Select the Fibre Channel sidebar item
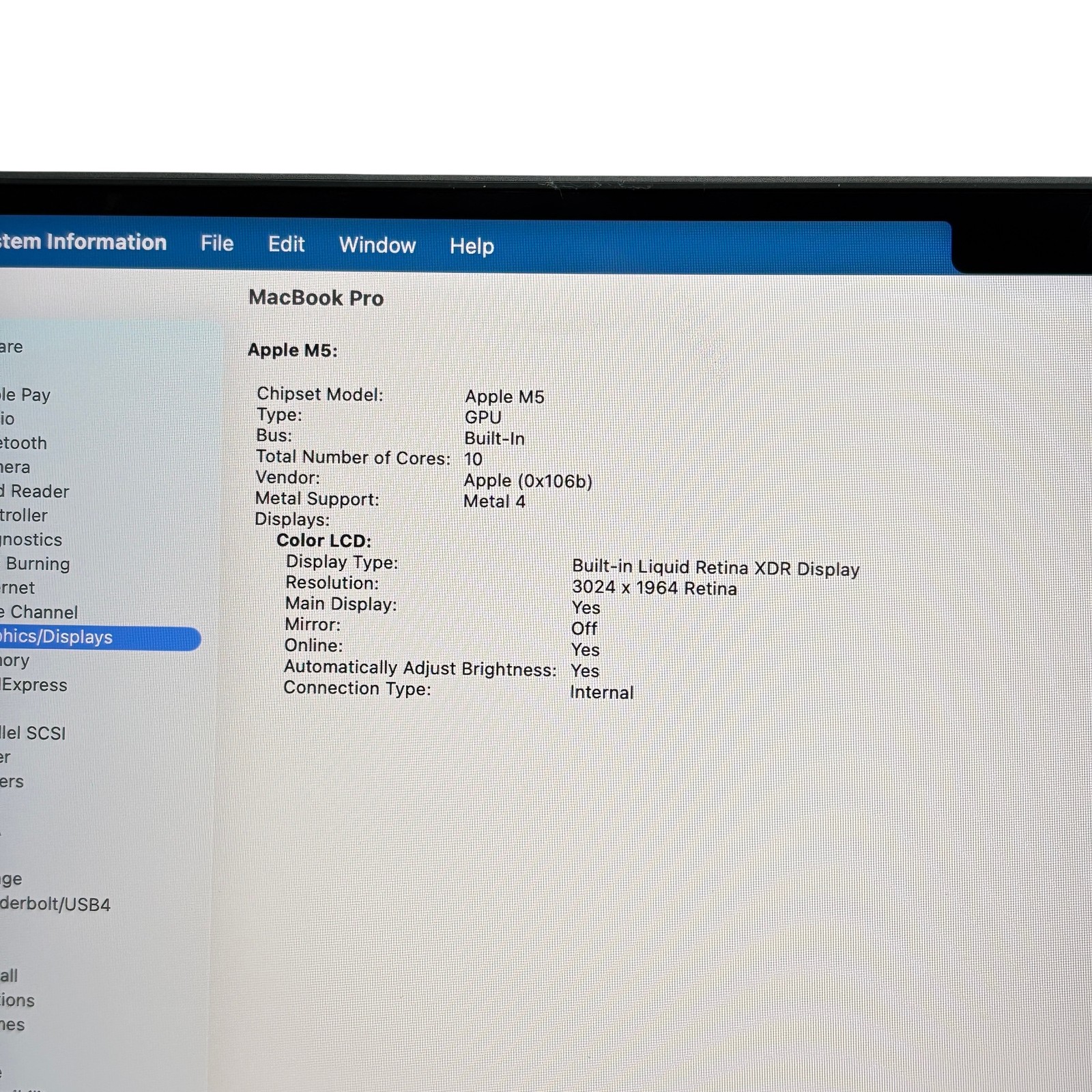Image resolution: width=1092 pixels, height=1092 pixels. [x=39, y=612]
